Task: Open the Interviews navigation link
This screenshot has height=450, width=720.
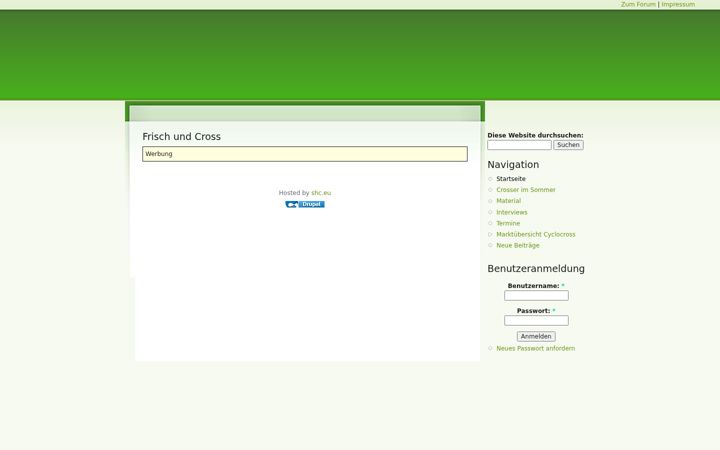Action: pyautogui.click(x=512, y=212)
